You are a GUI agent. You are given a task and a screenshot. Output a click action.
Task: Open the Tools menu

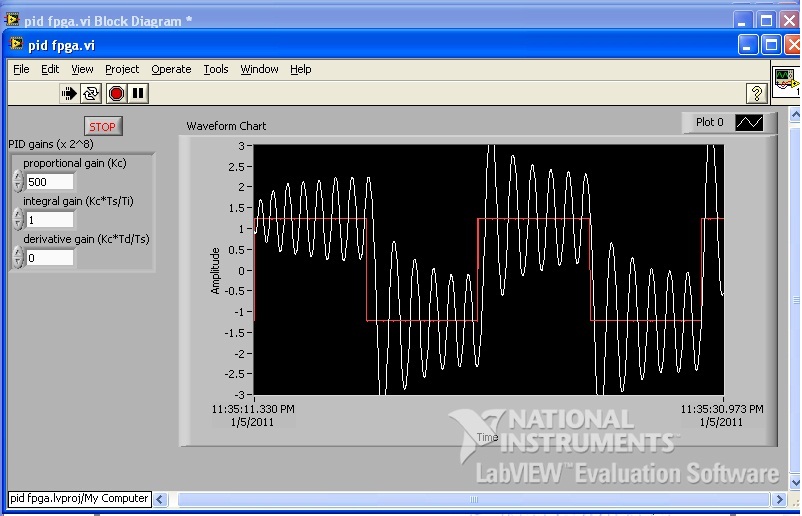click(x=215, y=69)
